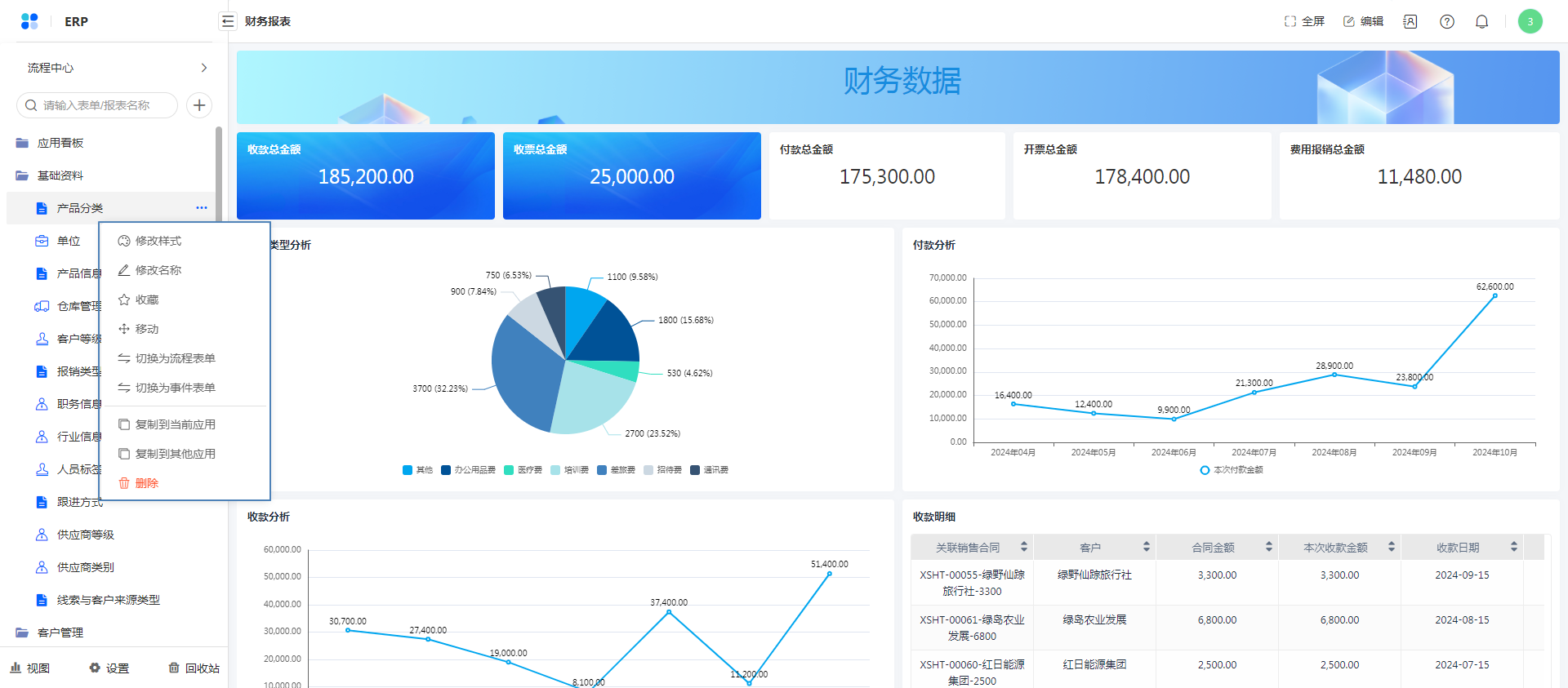
Task: Click the ERP app logo
Action: [29, 21]
